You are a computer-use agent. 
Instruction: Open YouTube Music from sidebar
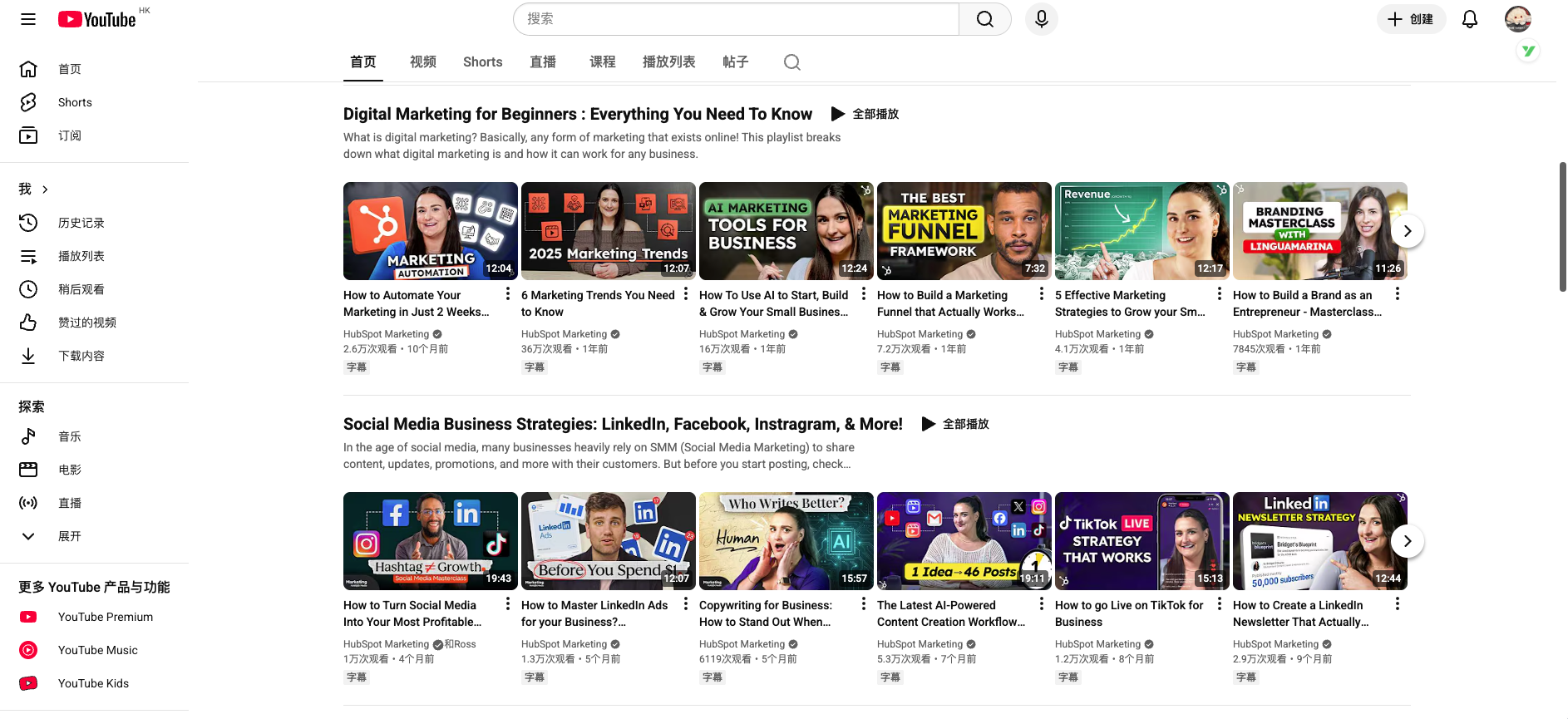click(97, 650)
